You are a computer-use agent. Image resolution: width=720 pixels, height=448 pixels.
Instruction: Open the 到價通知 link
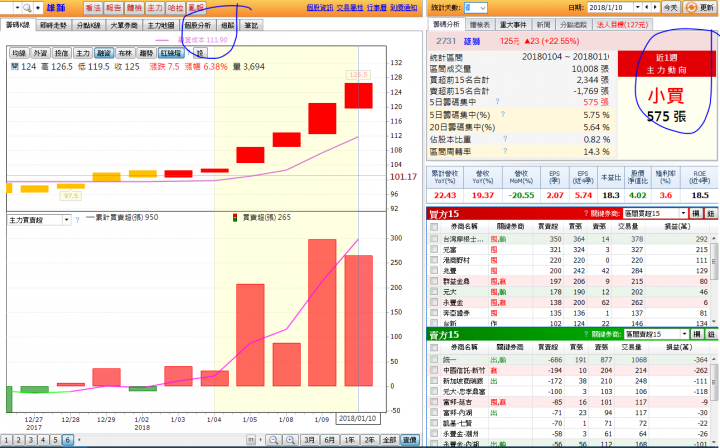click(x=404, y=8)
